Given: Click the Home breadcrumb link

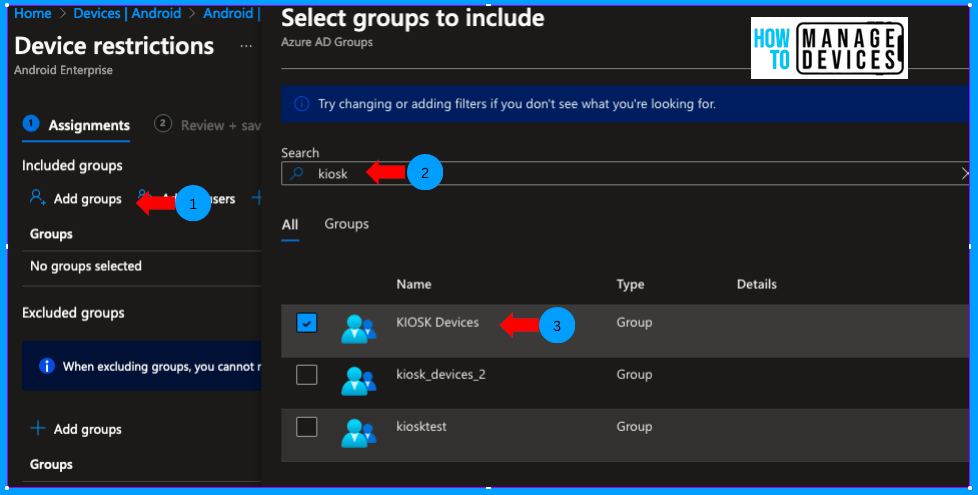Looking at the screenshot, I should click(x=32, y=13).
